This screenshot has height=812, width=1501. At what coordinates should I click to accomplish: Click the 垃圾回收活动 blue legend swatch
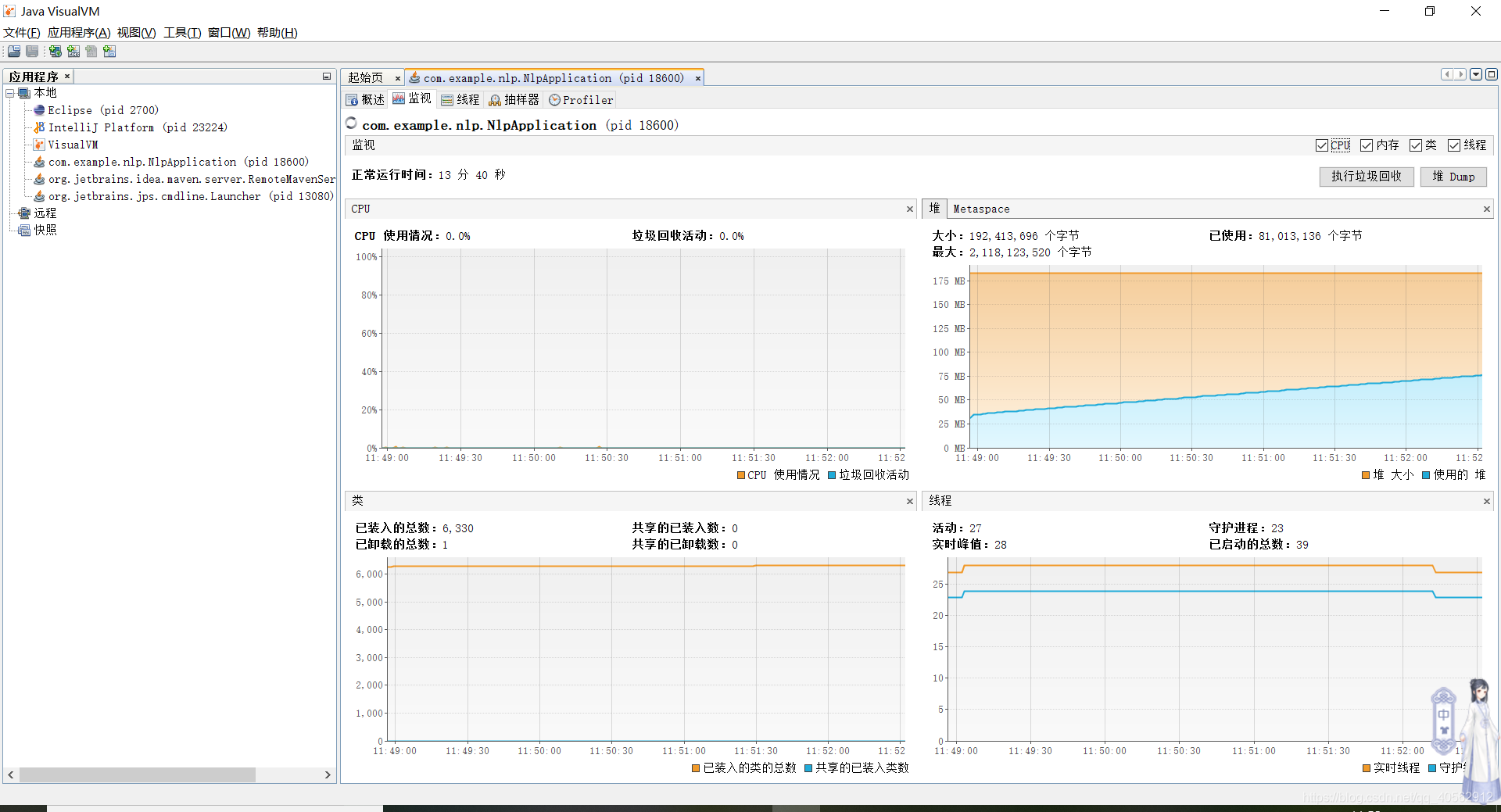click(x=832, y=475)
